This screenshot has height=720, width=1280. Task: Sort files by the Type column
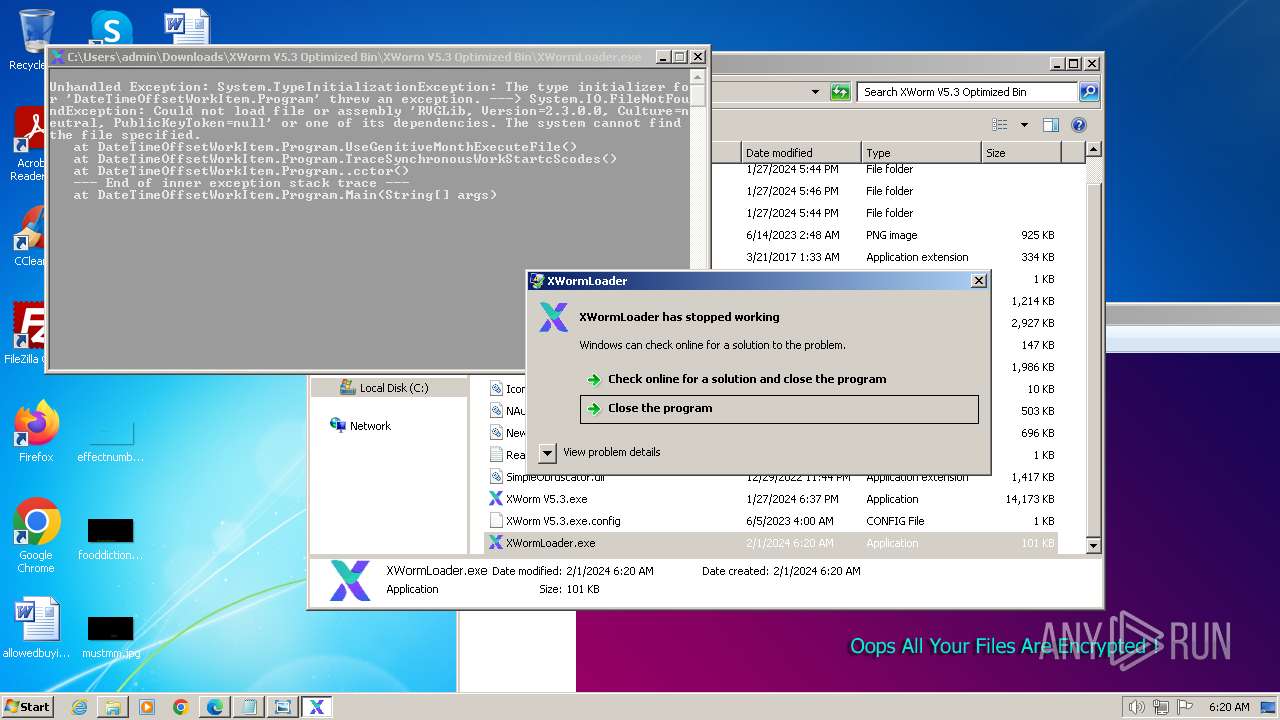[x=921, y=153]
